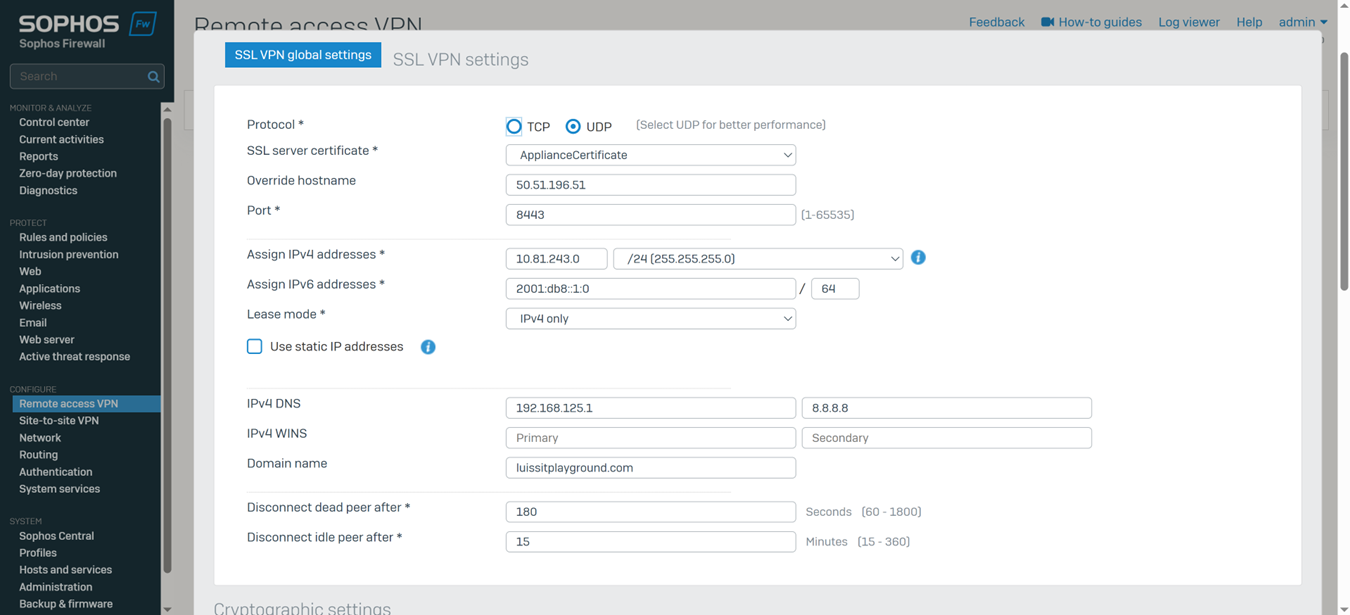1350x615 pixels.
Task: Click Disconnect idle peer after field
Action: pos(651,542)
